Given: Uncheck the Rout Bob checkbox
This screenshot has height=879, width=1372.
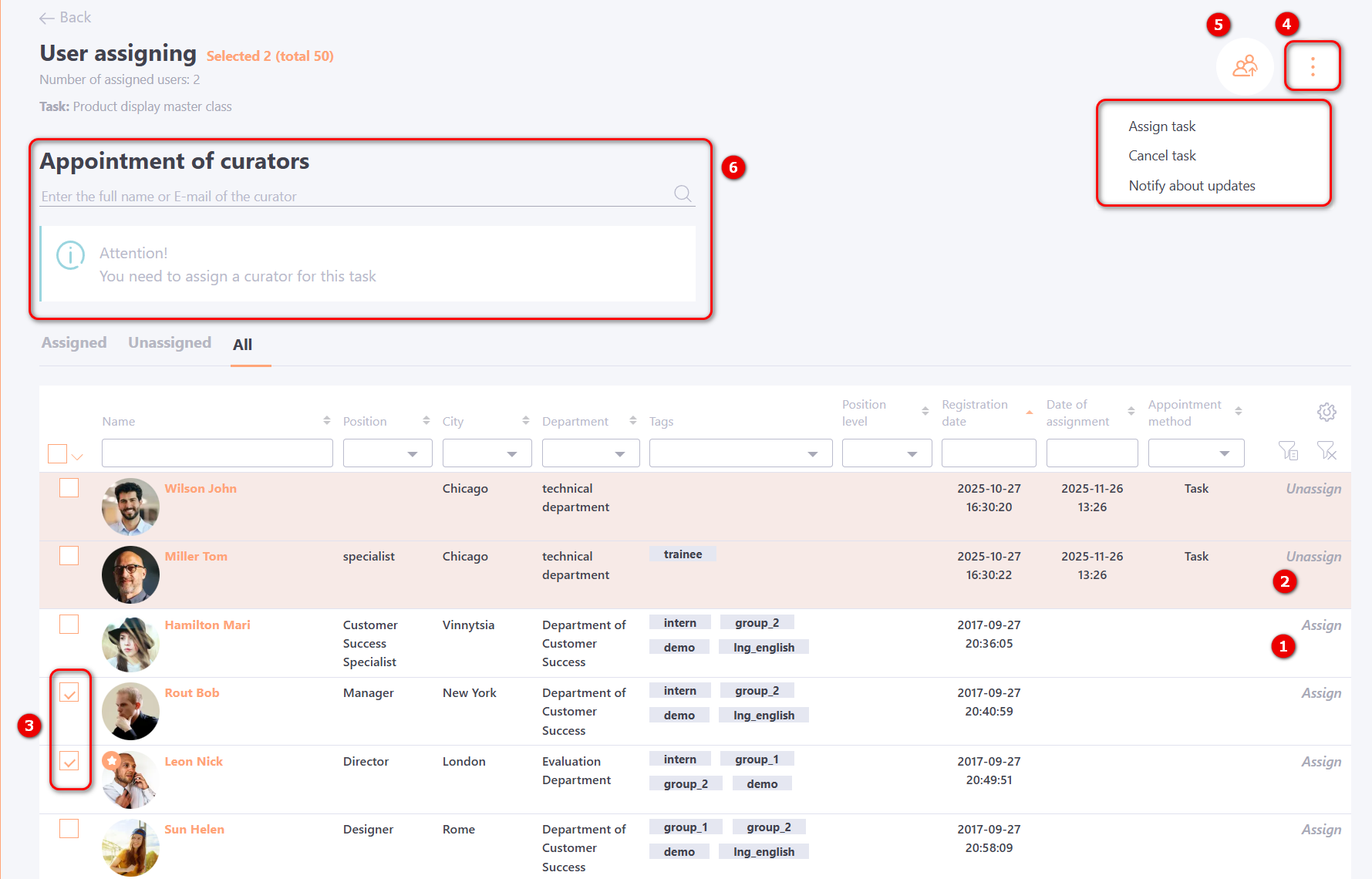Looking at the screenshot, I should (x=69, y=693).
